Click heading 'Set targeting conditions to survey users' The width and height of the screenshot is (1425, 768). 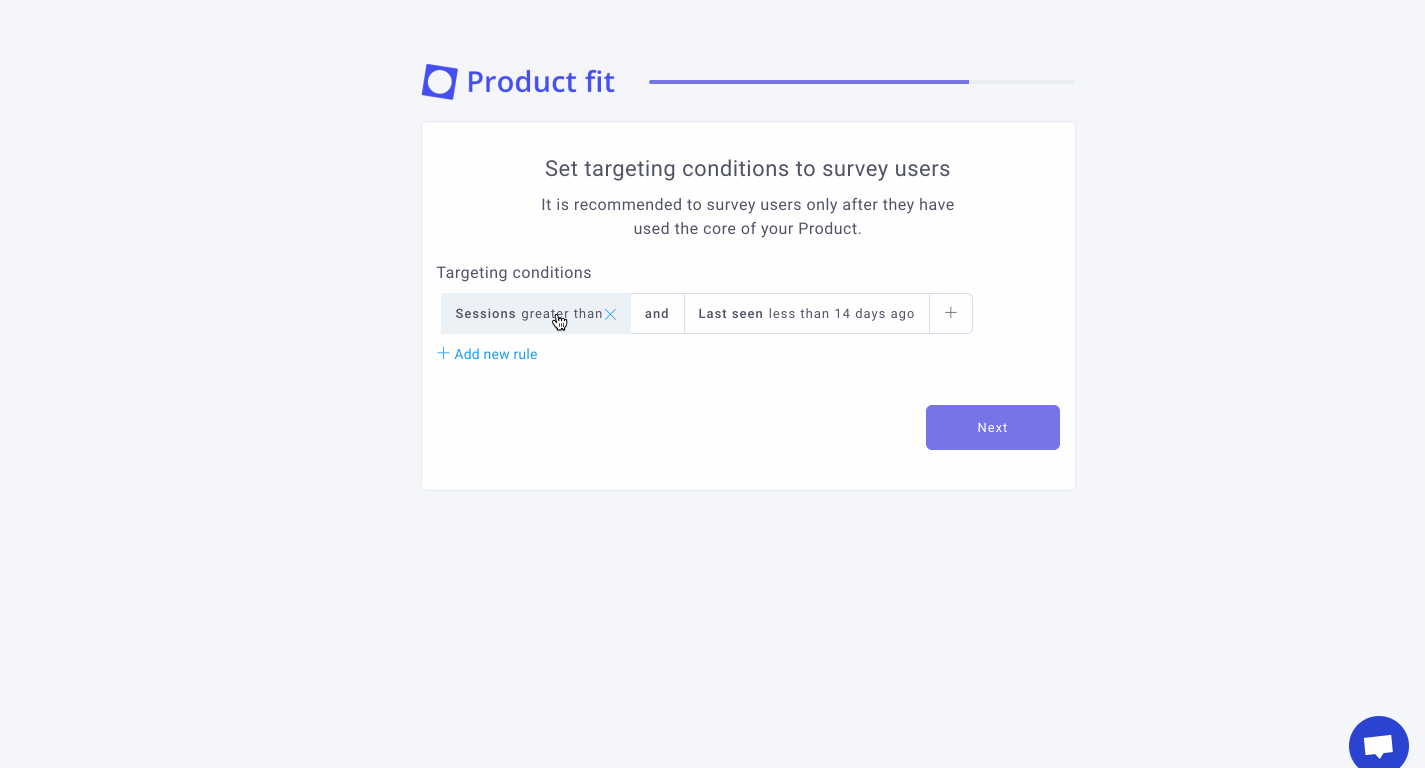point(748,168)
